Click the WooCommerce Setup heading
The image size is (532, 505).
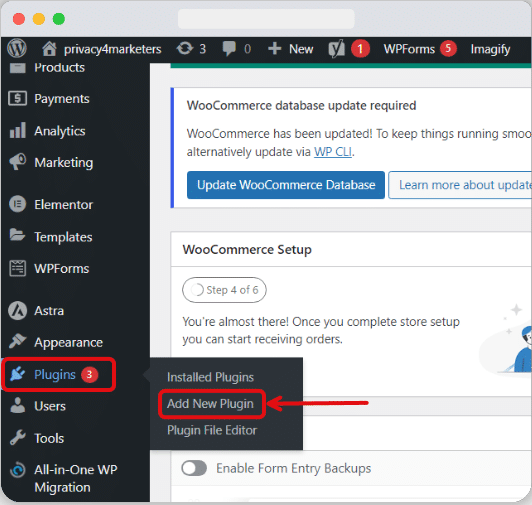click(x=247, y=249)
